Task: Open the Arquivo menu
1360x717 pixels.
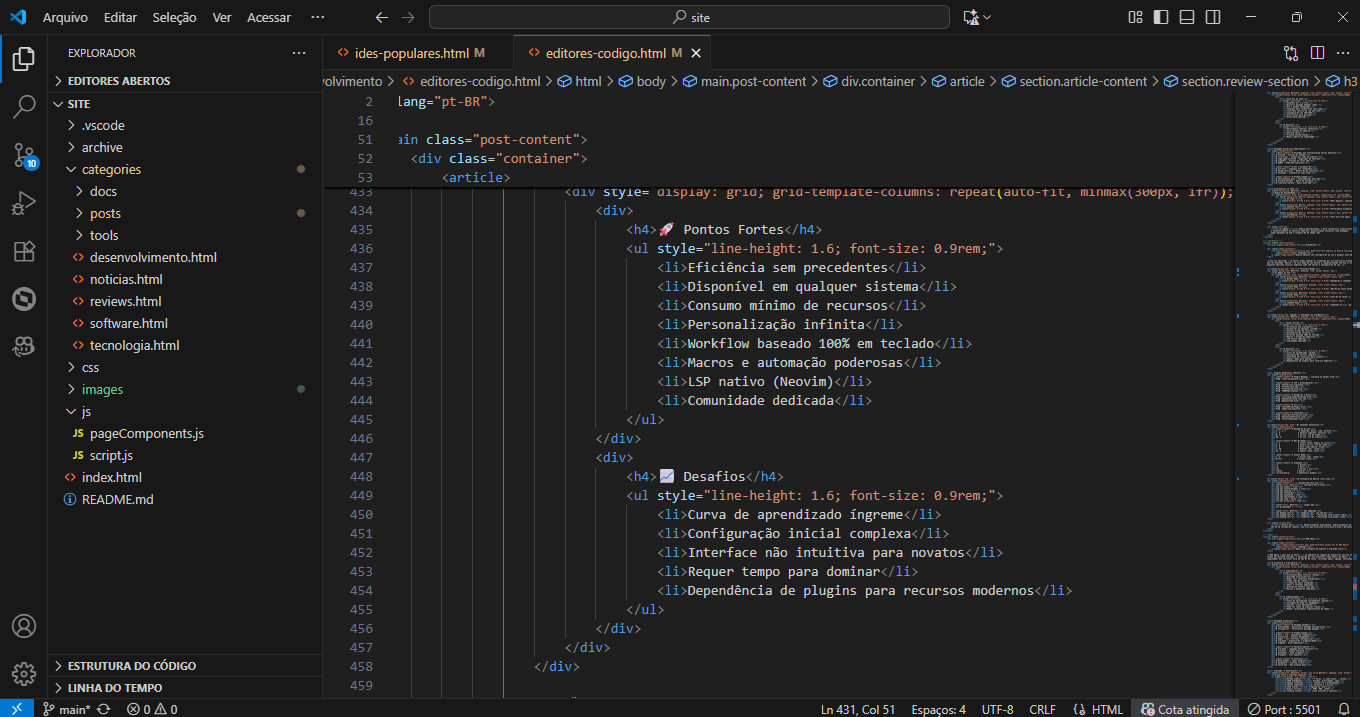Action: 67,17
